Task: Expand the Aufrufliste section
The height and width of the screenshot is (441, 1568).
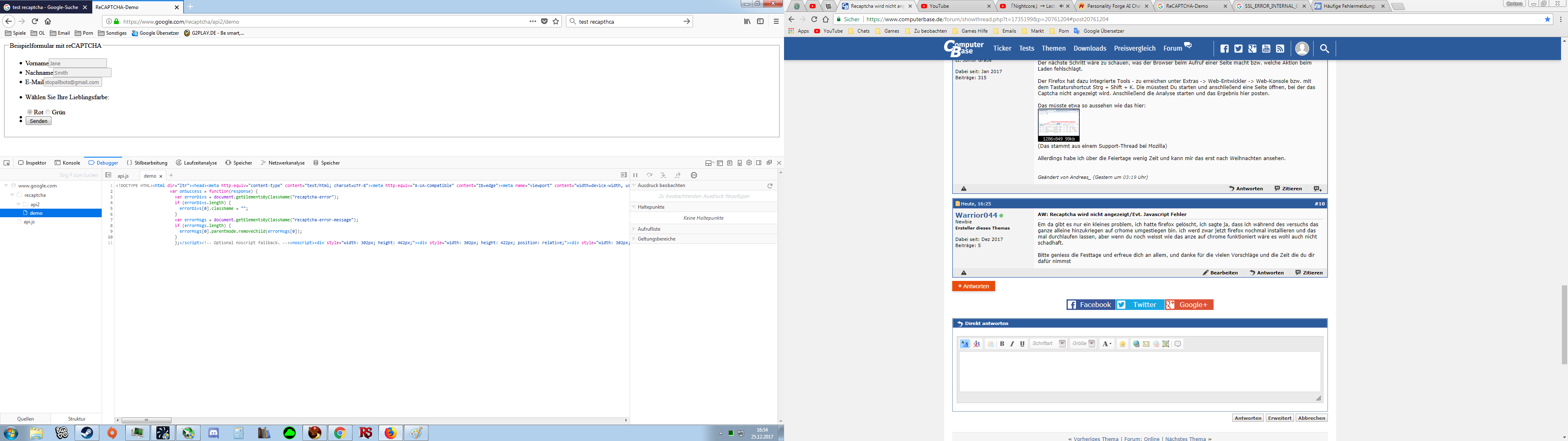Action: [649, 229]
